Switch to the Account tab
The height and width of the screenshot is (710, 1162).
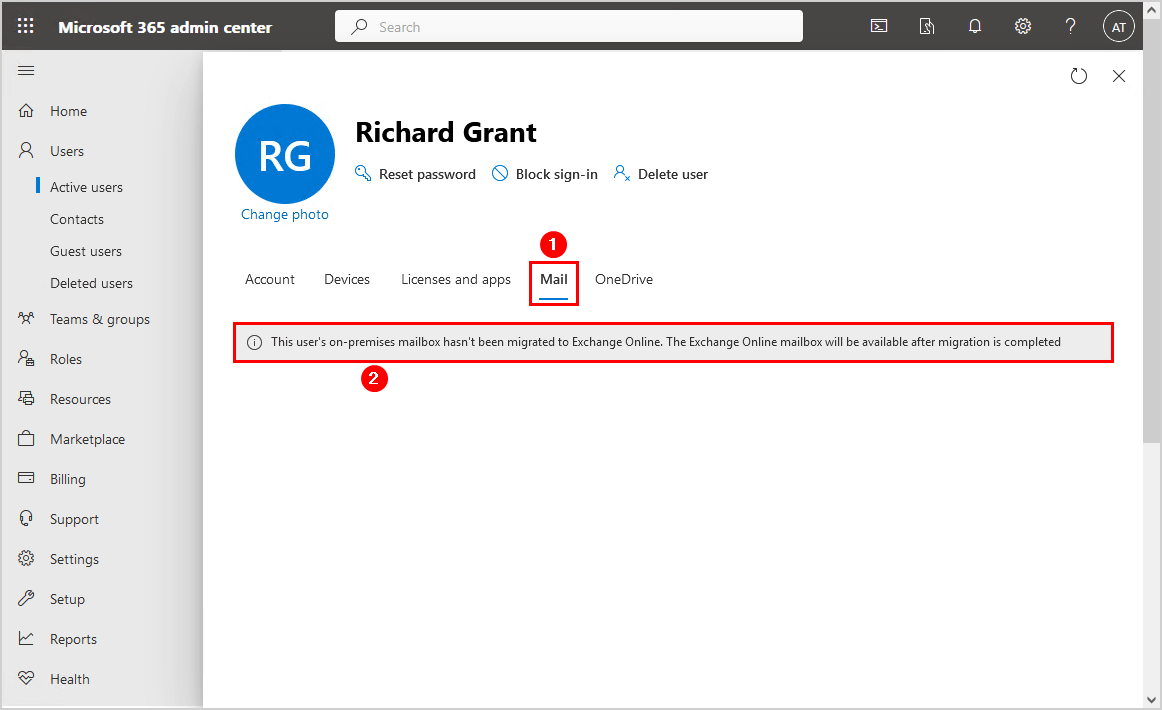point(270,280)
